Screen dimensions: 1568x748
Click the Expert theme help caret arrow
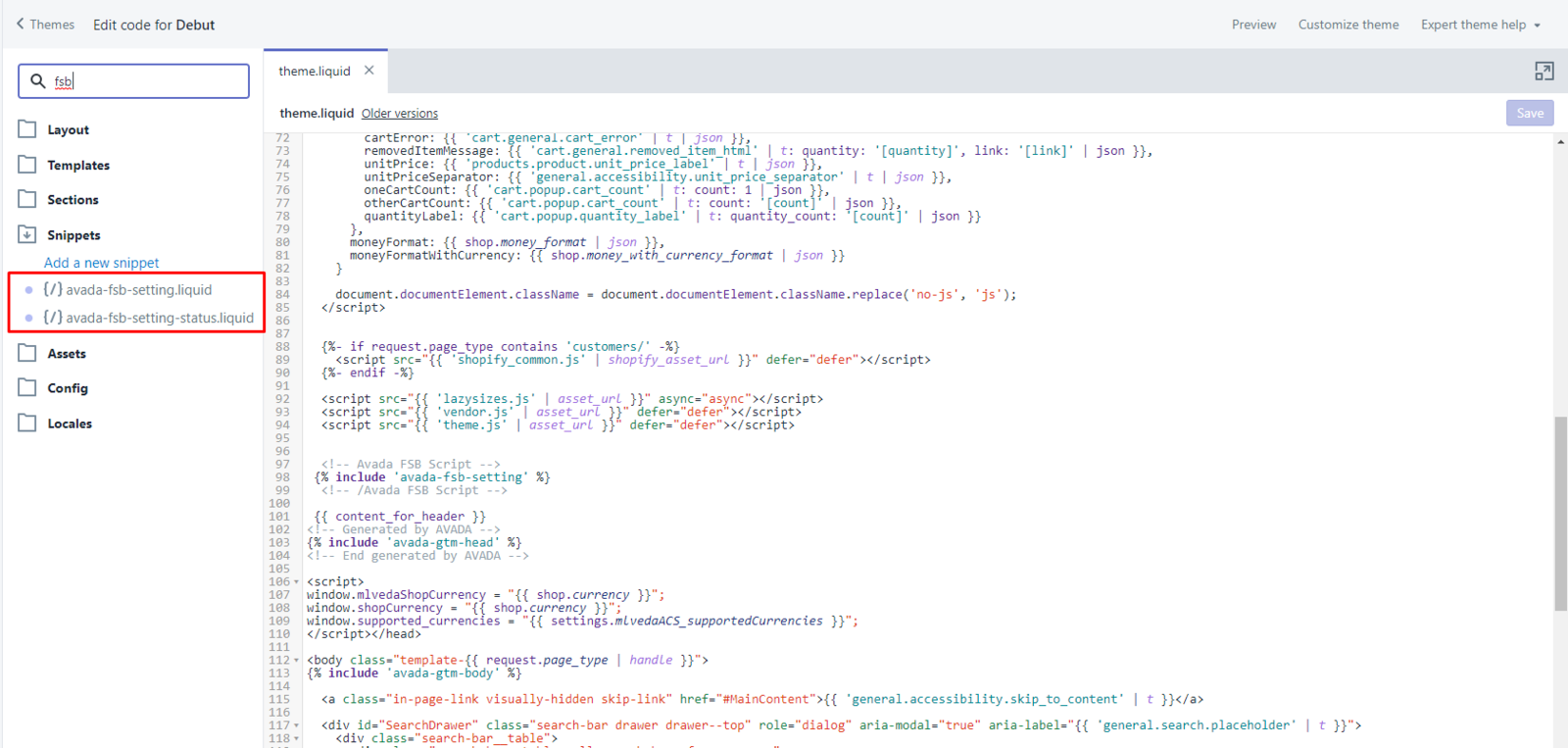[x=1537, y=25]
